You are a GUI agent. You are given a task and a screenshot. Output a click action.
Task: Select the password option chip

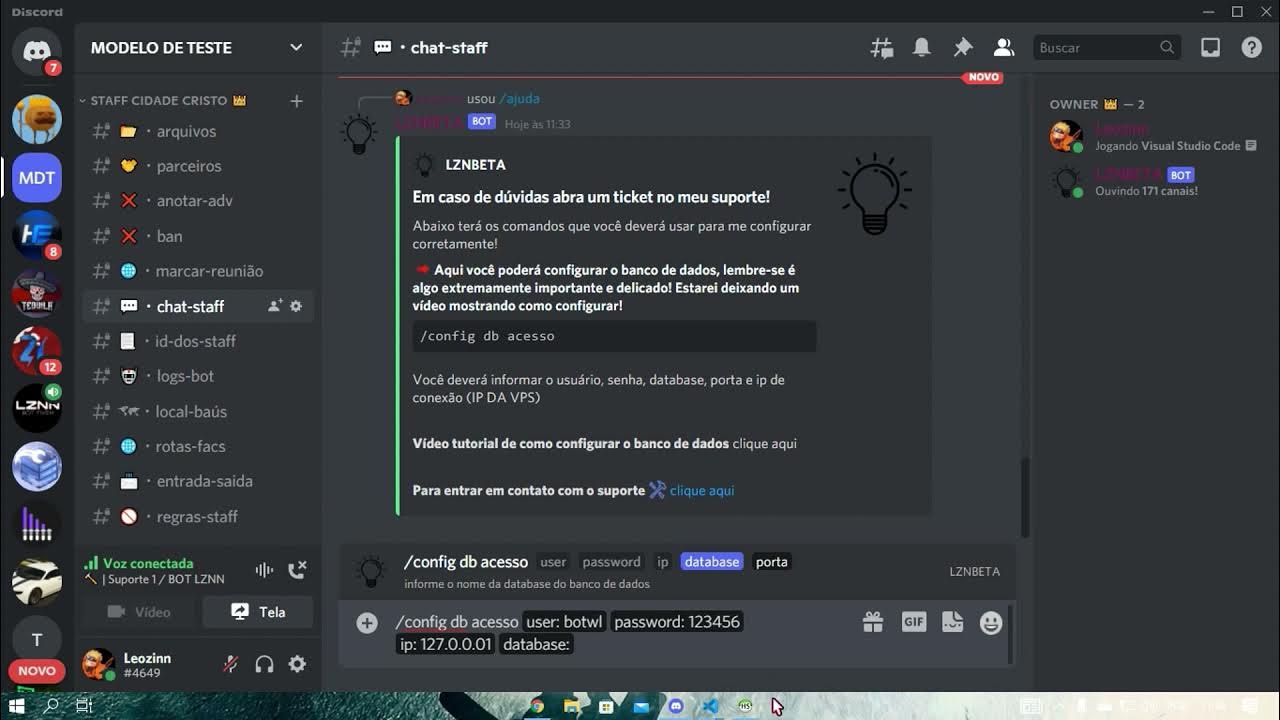pyautogui.click(x=611, y=562)
